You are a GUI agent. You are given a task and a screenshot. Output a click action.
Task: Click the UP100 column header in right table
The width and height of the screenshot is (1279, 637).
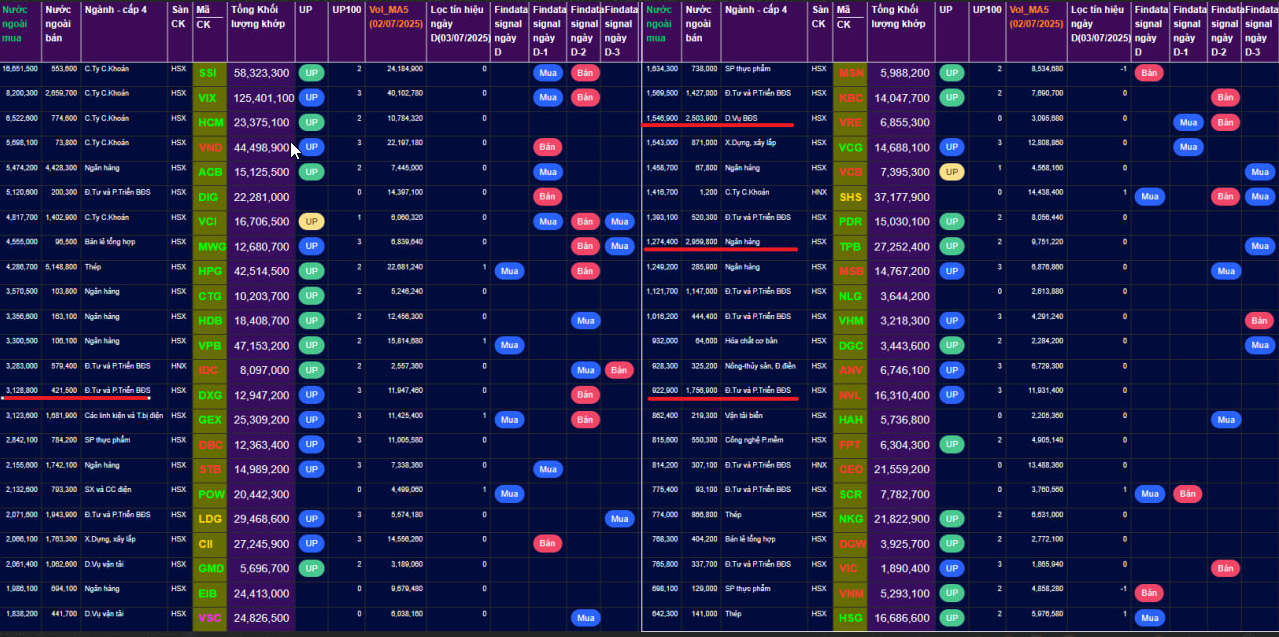point(986,9)
